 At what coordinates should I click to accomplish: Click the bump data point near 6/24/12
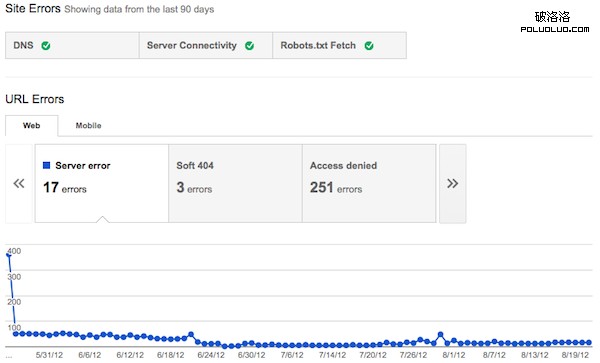point(191,334)
